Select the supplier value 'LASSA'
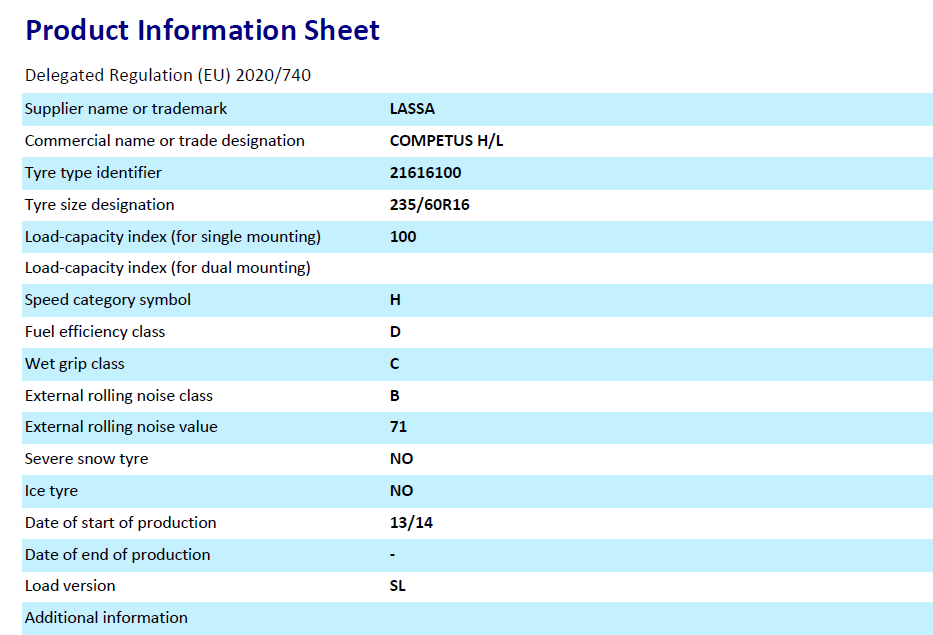The width and height of the screenshot is (933, 635). point(412,109)
